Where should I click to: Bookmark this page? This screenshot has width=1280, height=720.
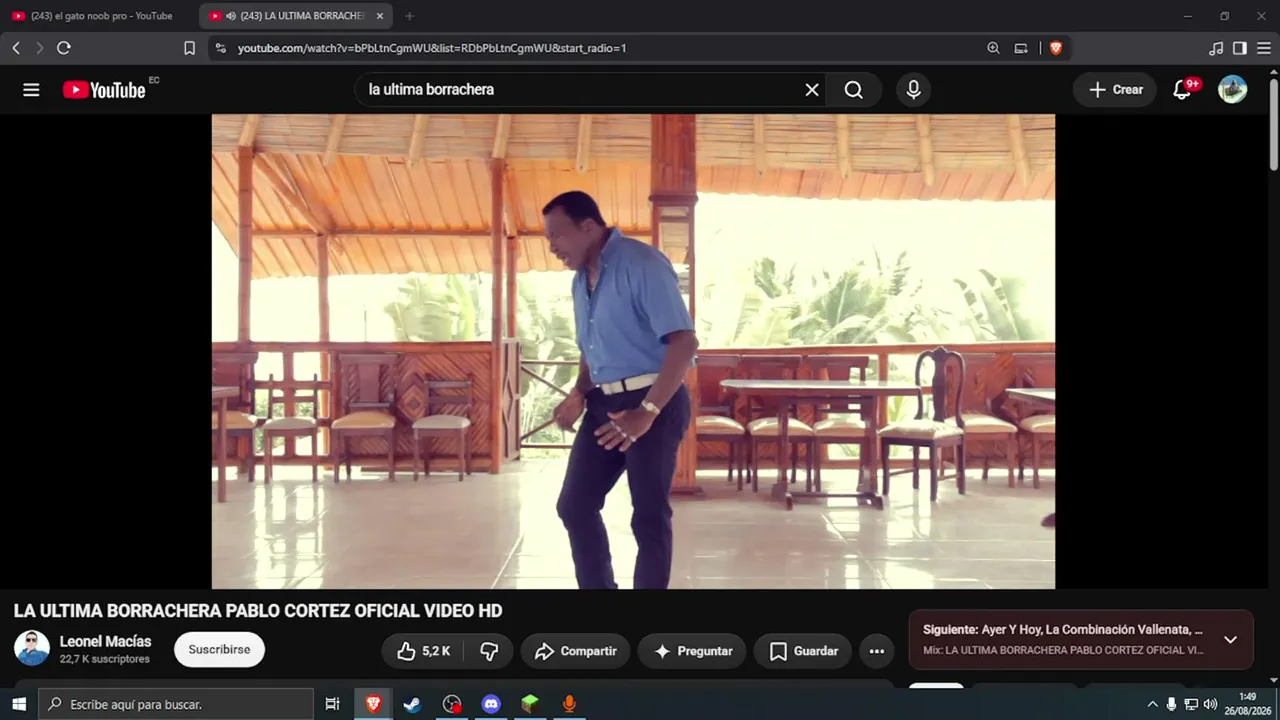pos(189,48)
